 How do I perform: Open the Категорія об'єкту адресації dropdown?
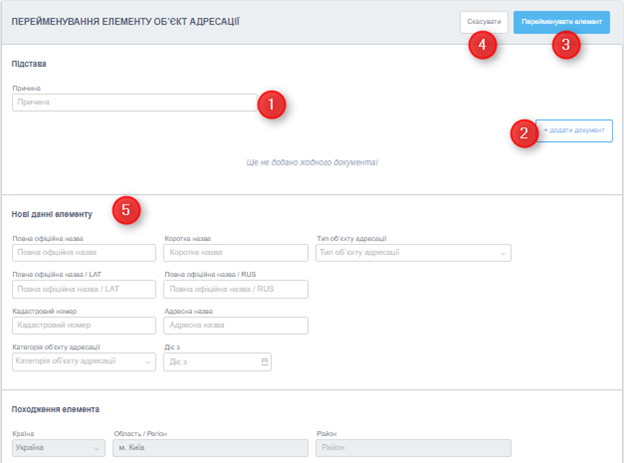pos(84,361)
